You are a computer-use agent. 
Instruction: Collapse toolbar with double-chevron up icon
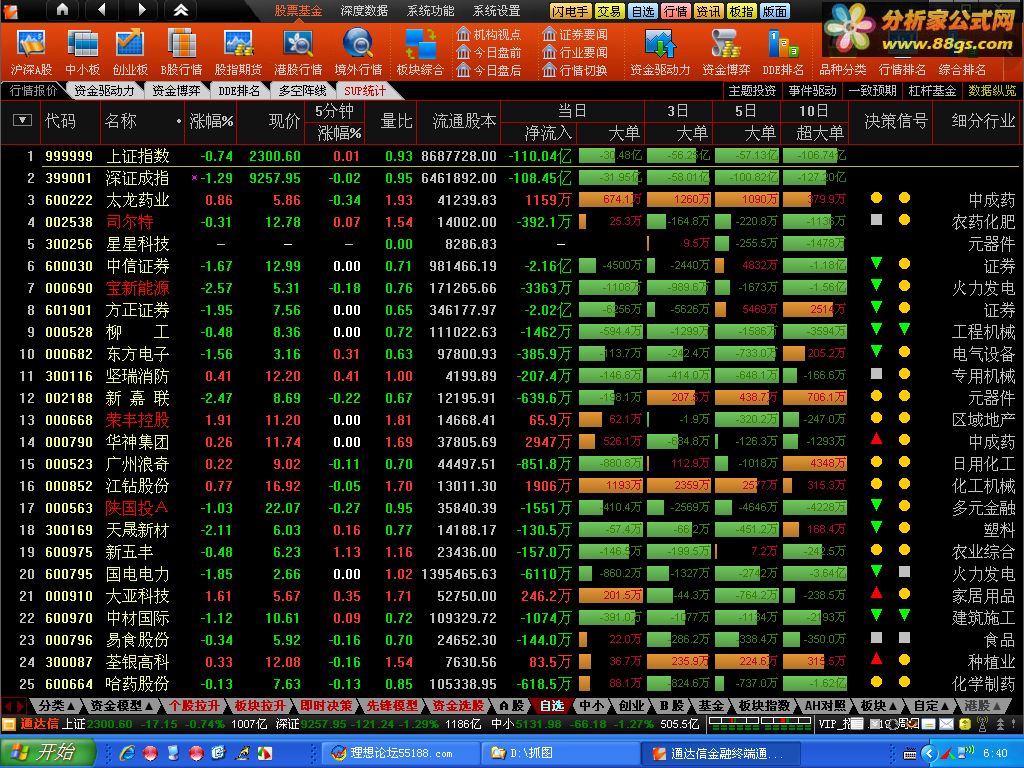(181, 10)
